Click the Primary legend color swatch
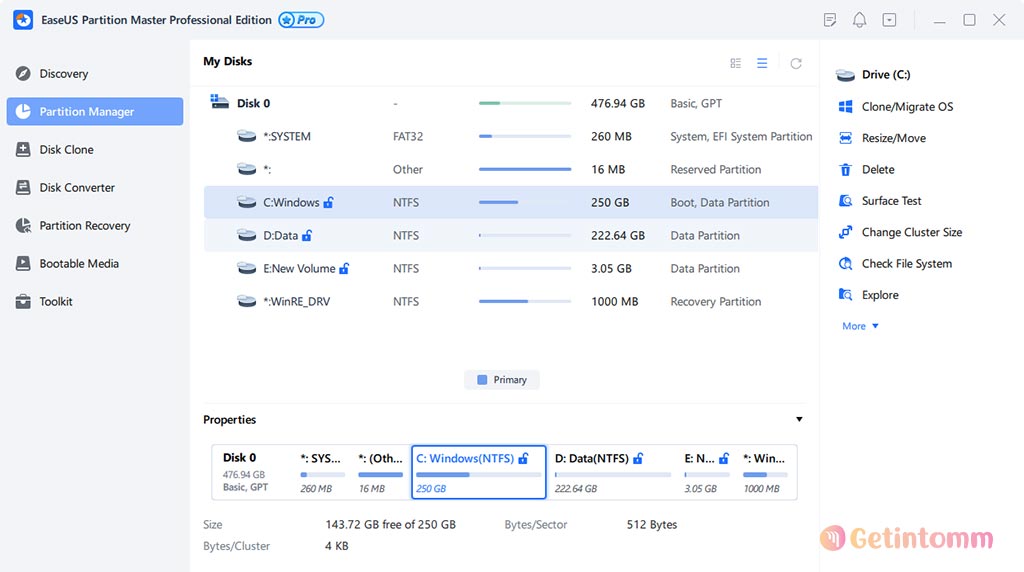The height and width of the screenshot is (572, 1024). [x=482, y=379]
